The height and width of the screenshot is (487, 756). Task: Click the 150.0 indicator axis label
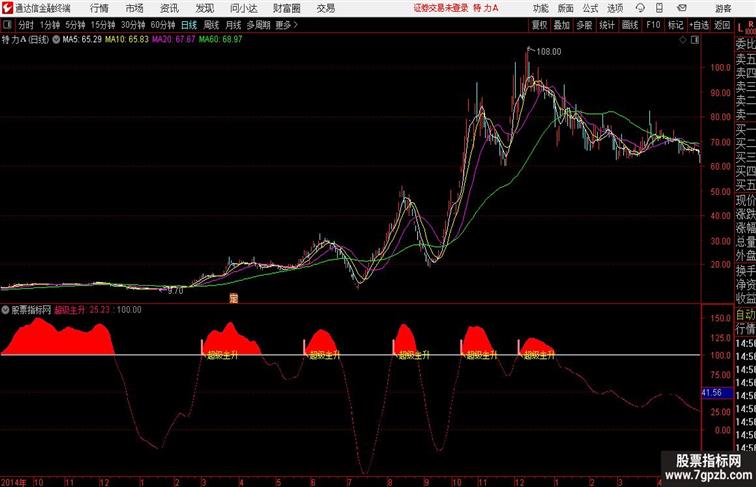click(x=720, y=318)
